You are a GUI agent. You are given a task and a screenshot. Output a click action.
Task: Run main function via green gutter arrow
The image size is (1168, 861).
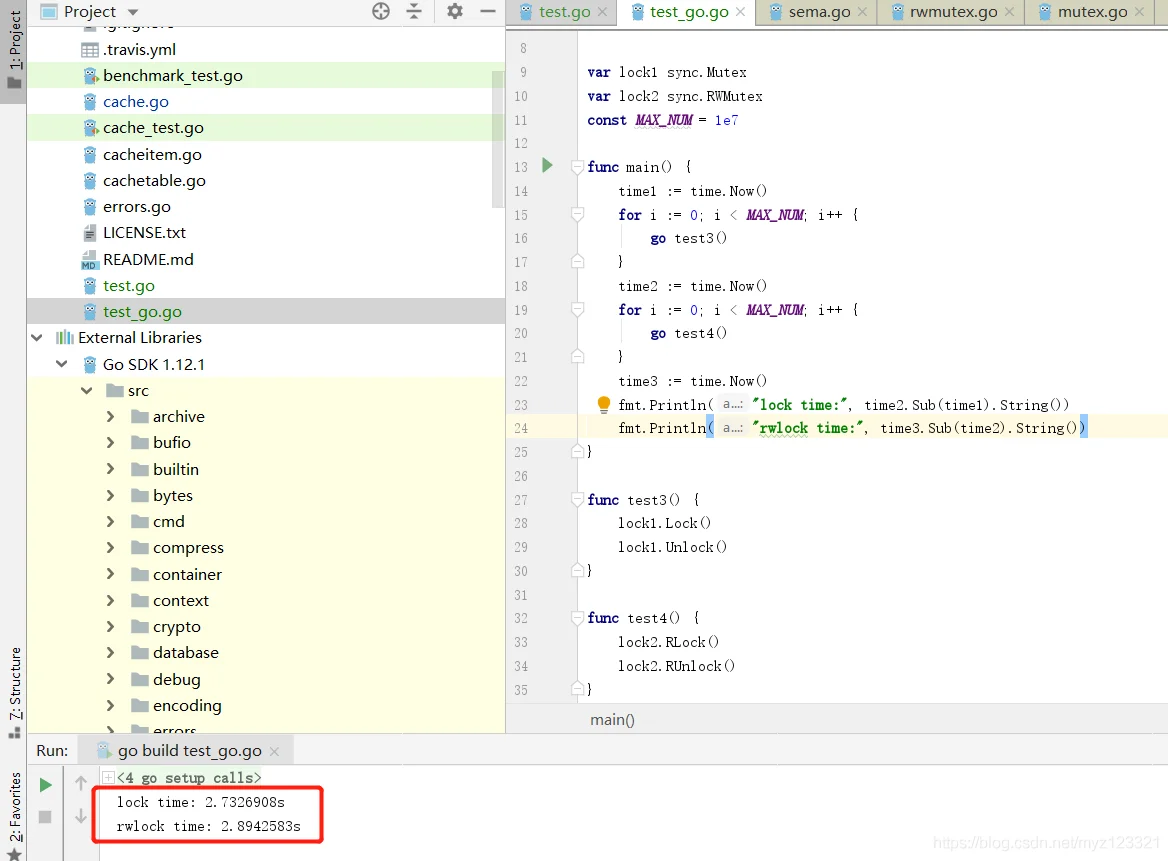click(x=548, y=165)
